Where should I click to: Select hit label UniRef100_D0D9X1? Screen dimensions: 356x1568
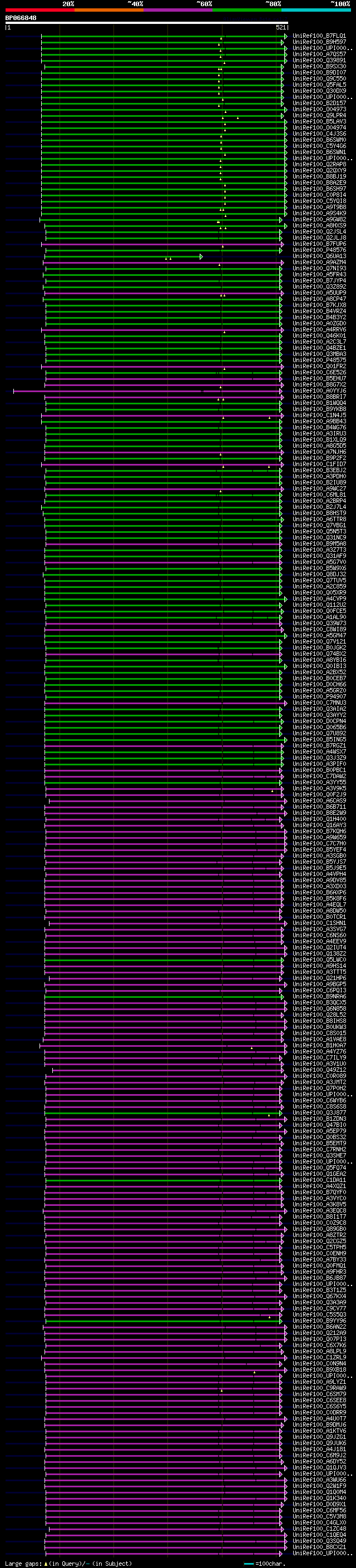tap(319, 1504)
